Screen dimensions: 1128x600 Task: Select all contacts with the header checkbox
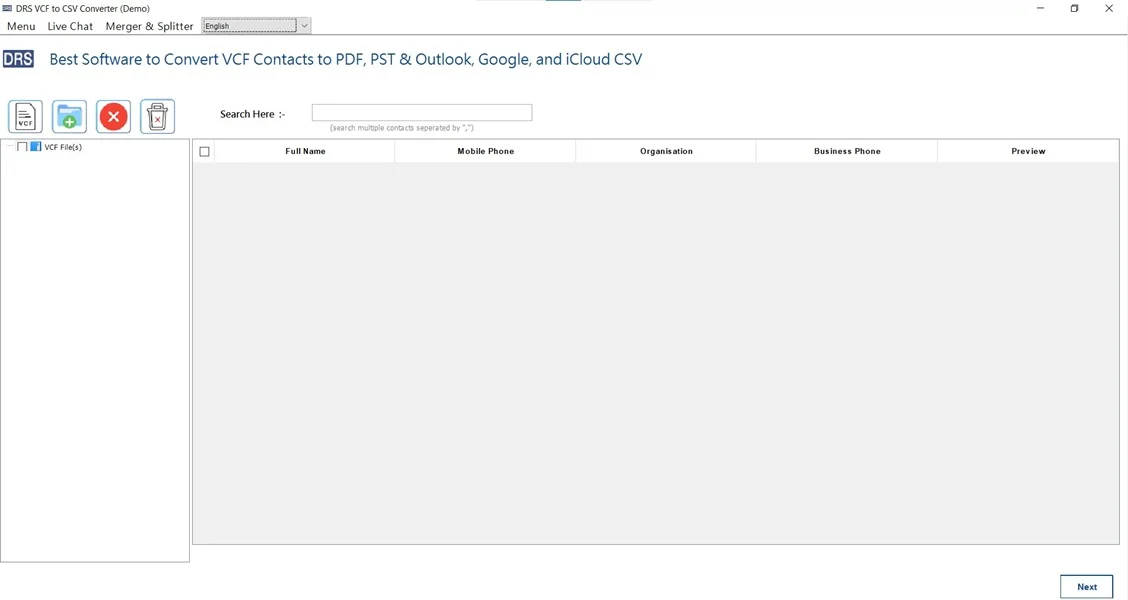pos(204,150)
